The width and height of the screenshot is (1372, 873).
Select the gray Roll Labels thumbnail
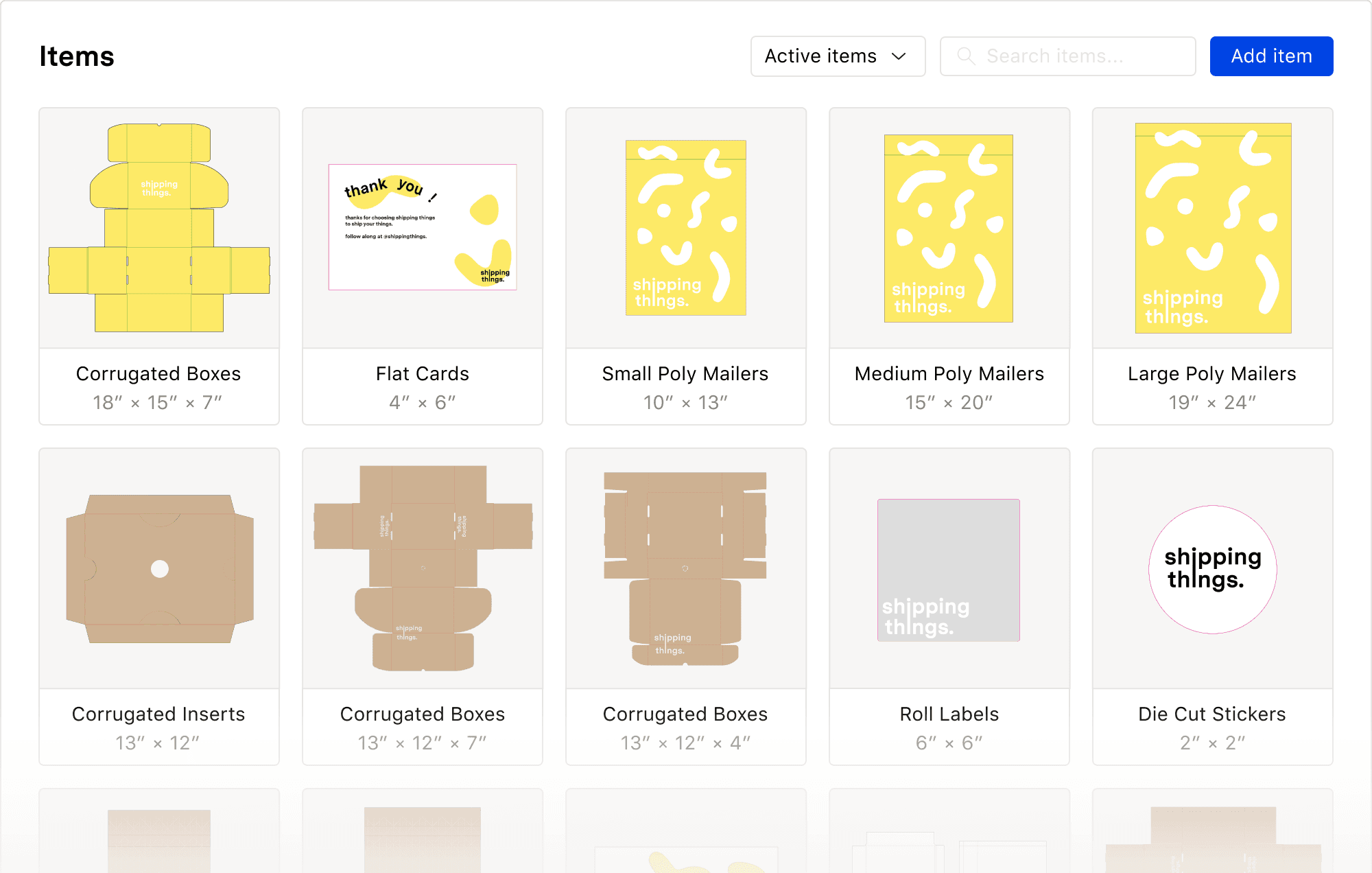click(949, 570)
